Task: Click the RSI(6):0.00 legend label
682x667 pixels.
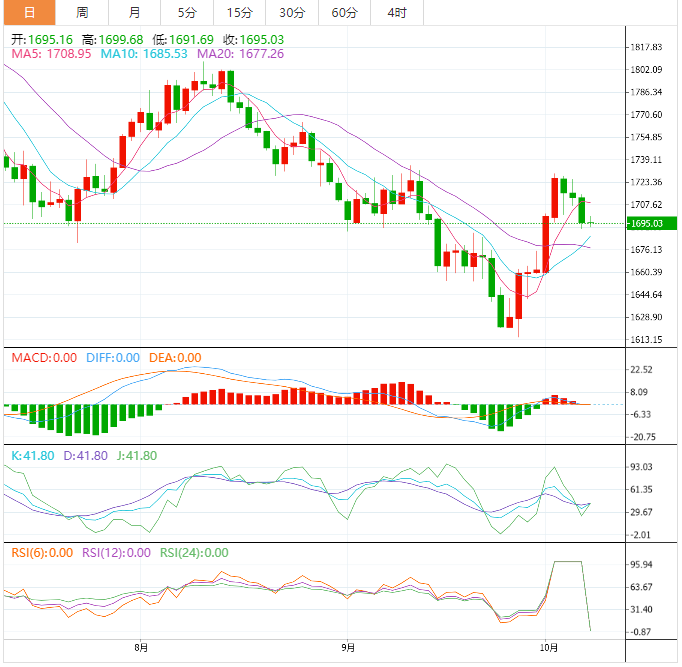Action: pos(42,552)
